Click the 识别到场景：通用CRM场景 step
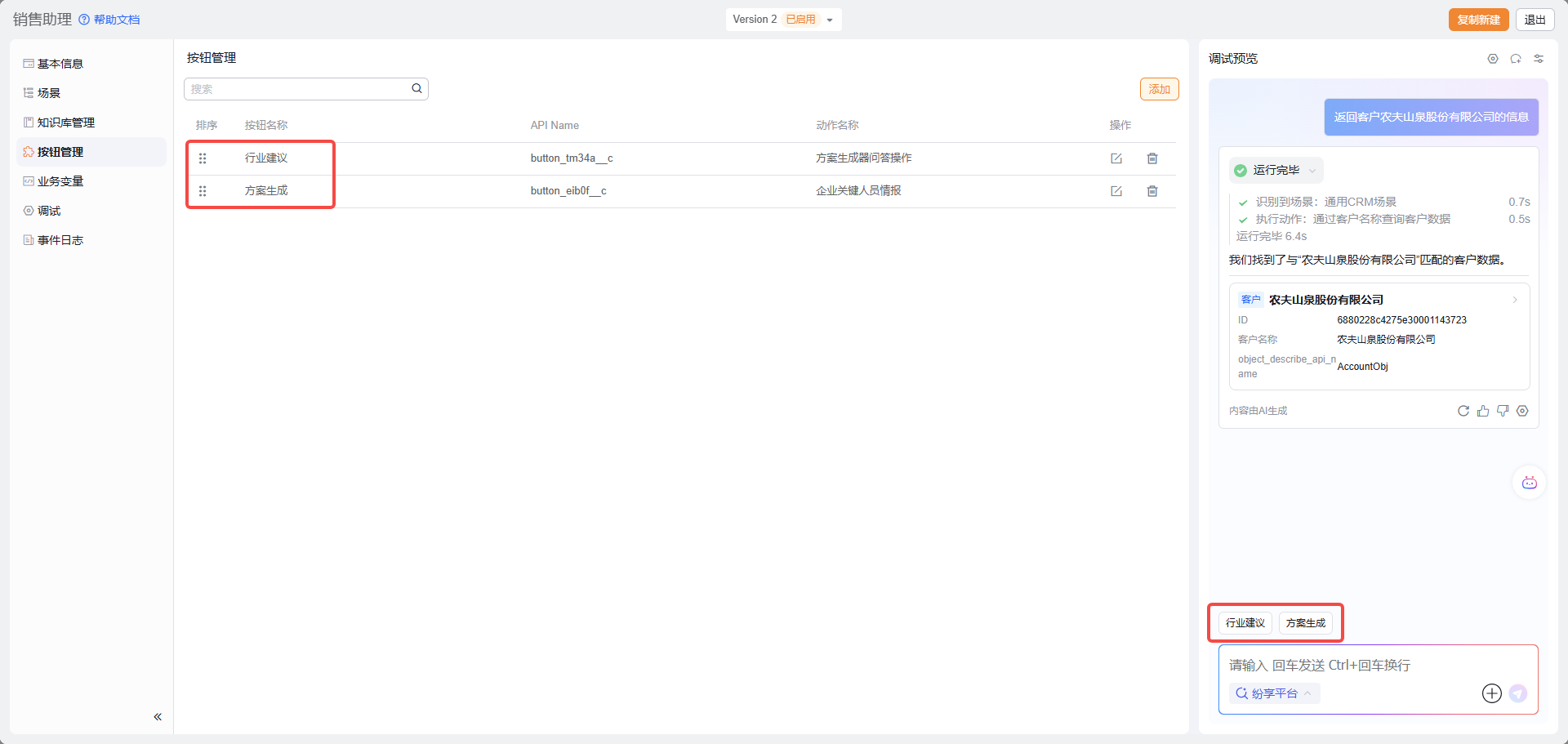Screen dimensions: 1568x744 click(1326, 202)
